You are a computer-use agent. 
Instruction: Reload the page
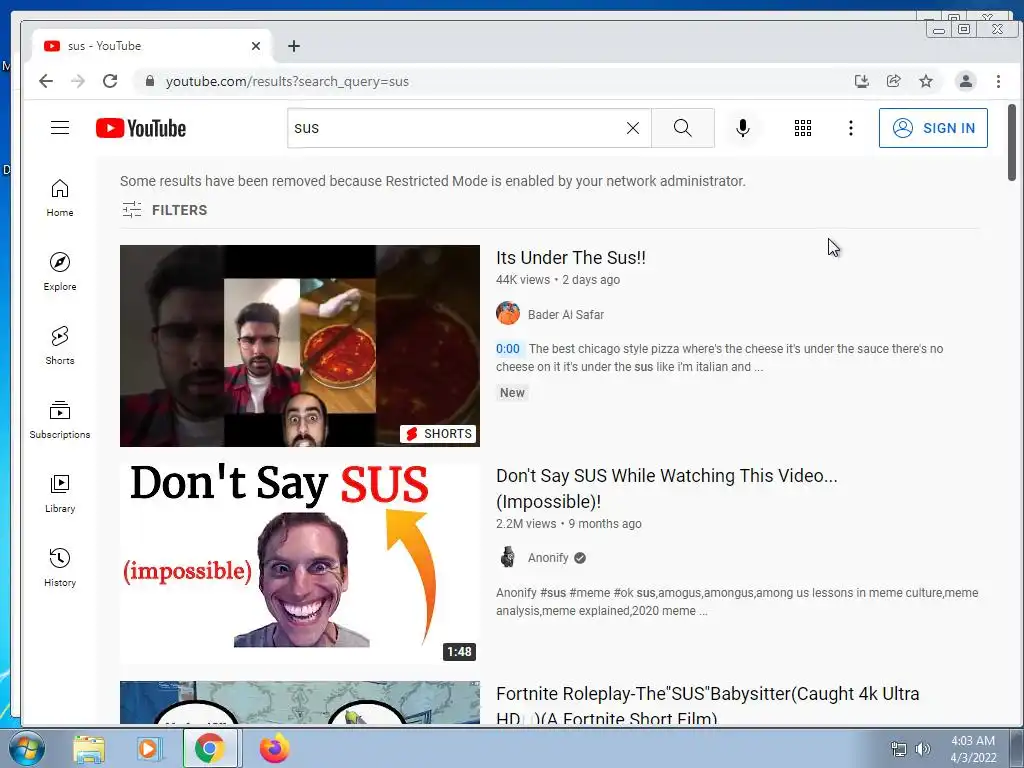[x=110, y=81]
